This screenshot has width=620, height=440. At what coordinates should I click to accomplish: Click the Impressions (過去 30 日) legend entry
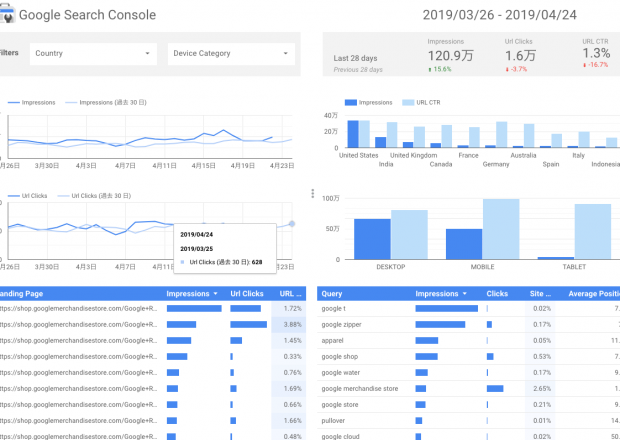click(106, 102)
